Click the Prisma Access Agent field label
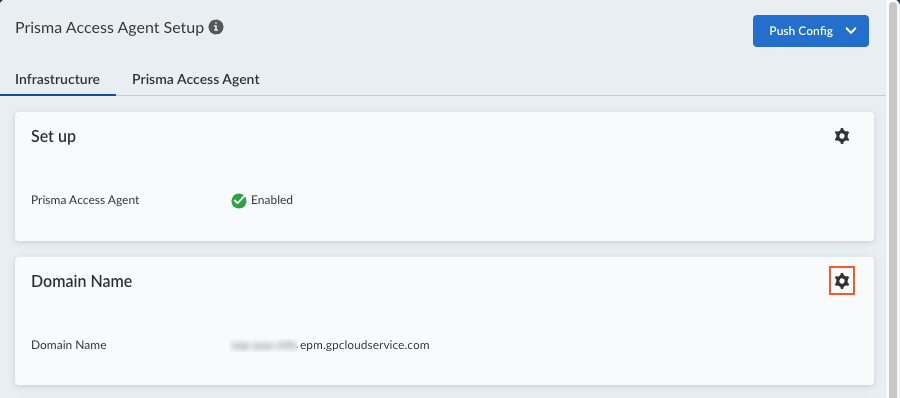 (x=85, y=200)
